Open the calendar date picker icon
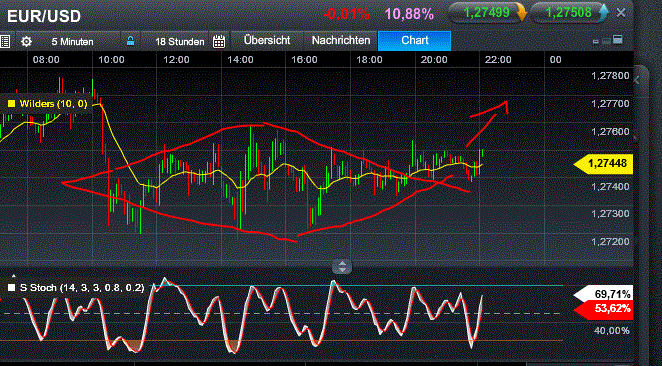 (219, 41)
